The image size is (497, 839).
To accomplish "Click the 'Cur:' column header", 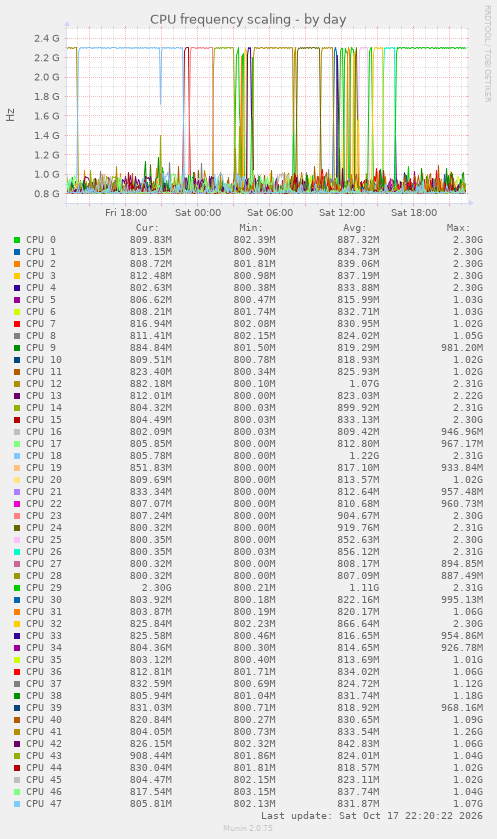I will tap(147, 228).
